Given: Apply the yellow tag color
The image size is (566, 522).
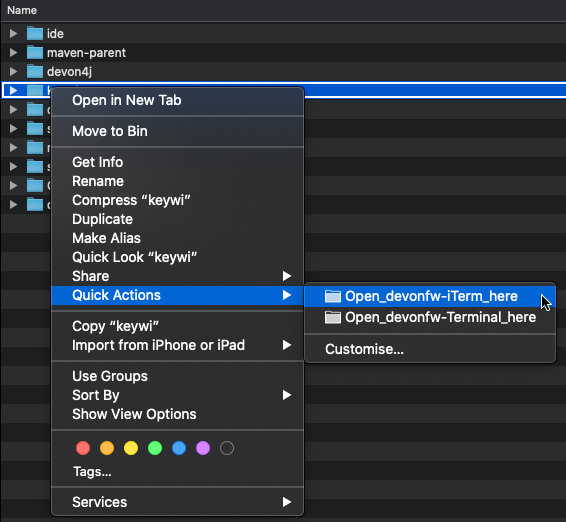Looking at the screenshot, I should (x=131, y=448).
